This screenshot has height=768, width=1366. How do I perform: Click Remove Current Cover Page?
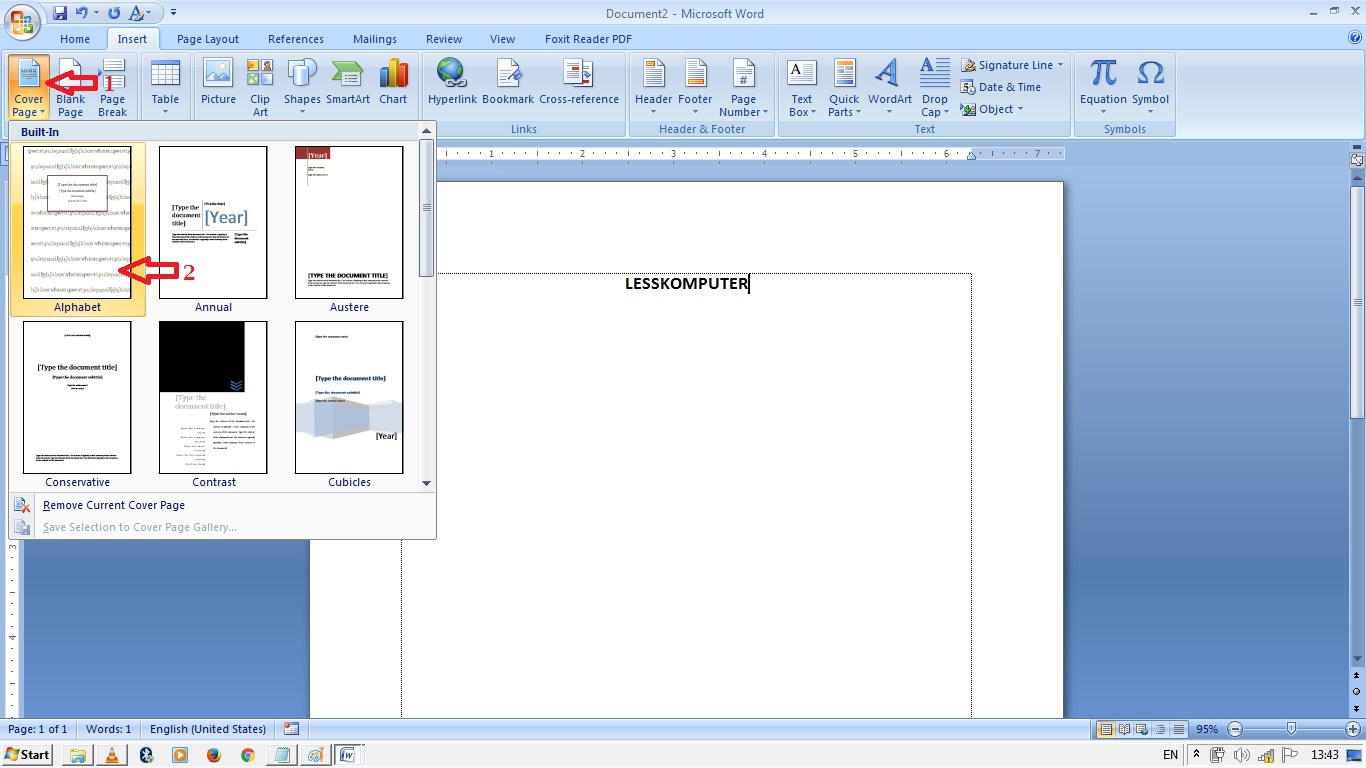coord(113,505)
